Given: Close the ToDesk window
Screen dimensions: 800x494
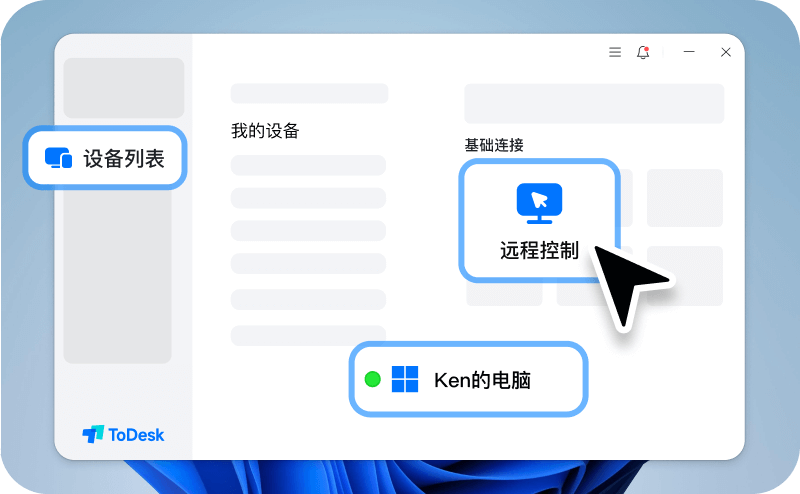Looking at the screenshot, I should [726, 53].
